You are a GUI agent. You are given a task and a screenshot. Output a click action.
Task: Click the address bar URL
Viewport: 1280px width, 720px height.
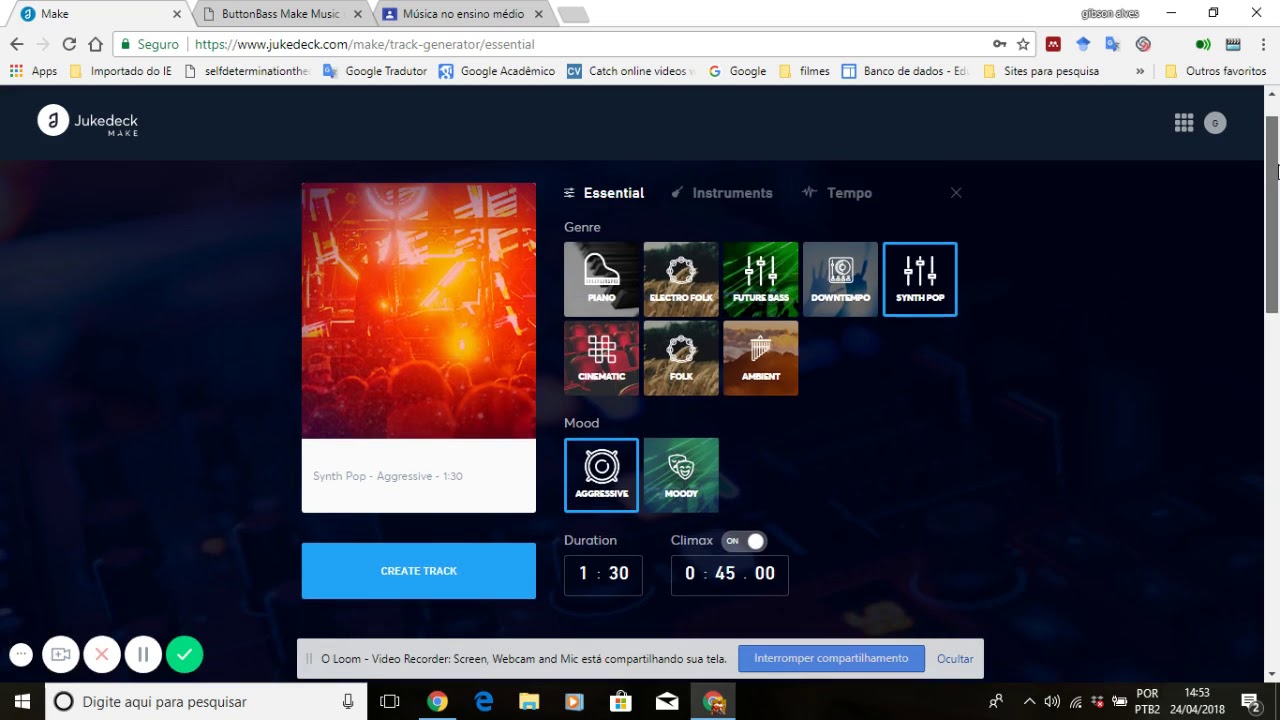364,44
